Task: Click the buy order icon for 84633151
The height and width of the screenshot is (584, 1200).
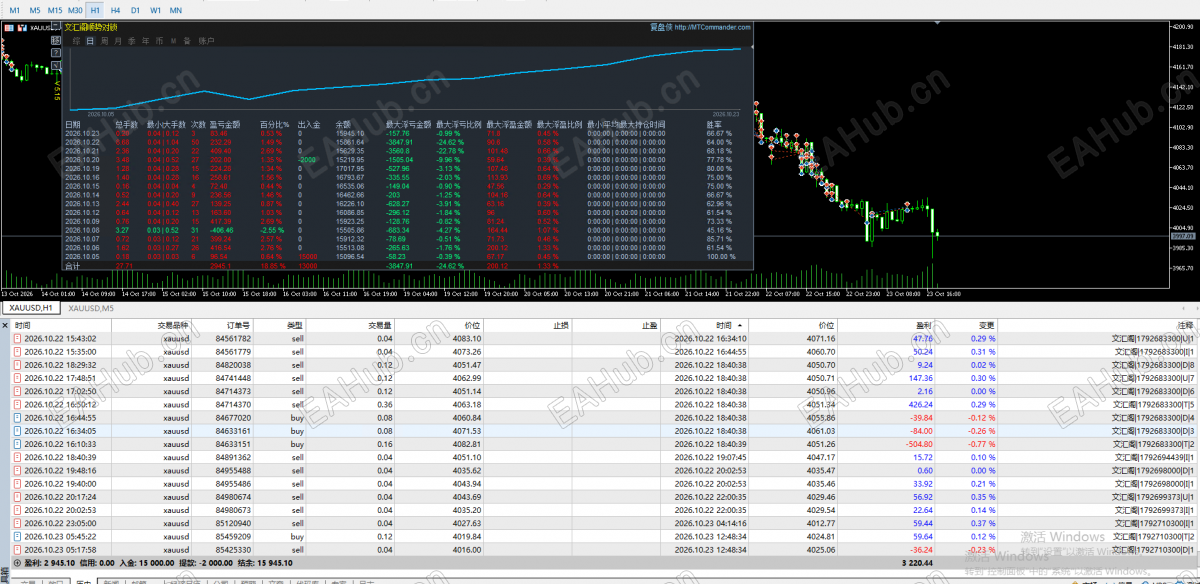Action: tap(17, 443)
